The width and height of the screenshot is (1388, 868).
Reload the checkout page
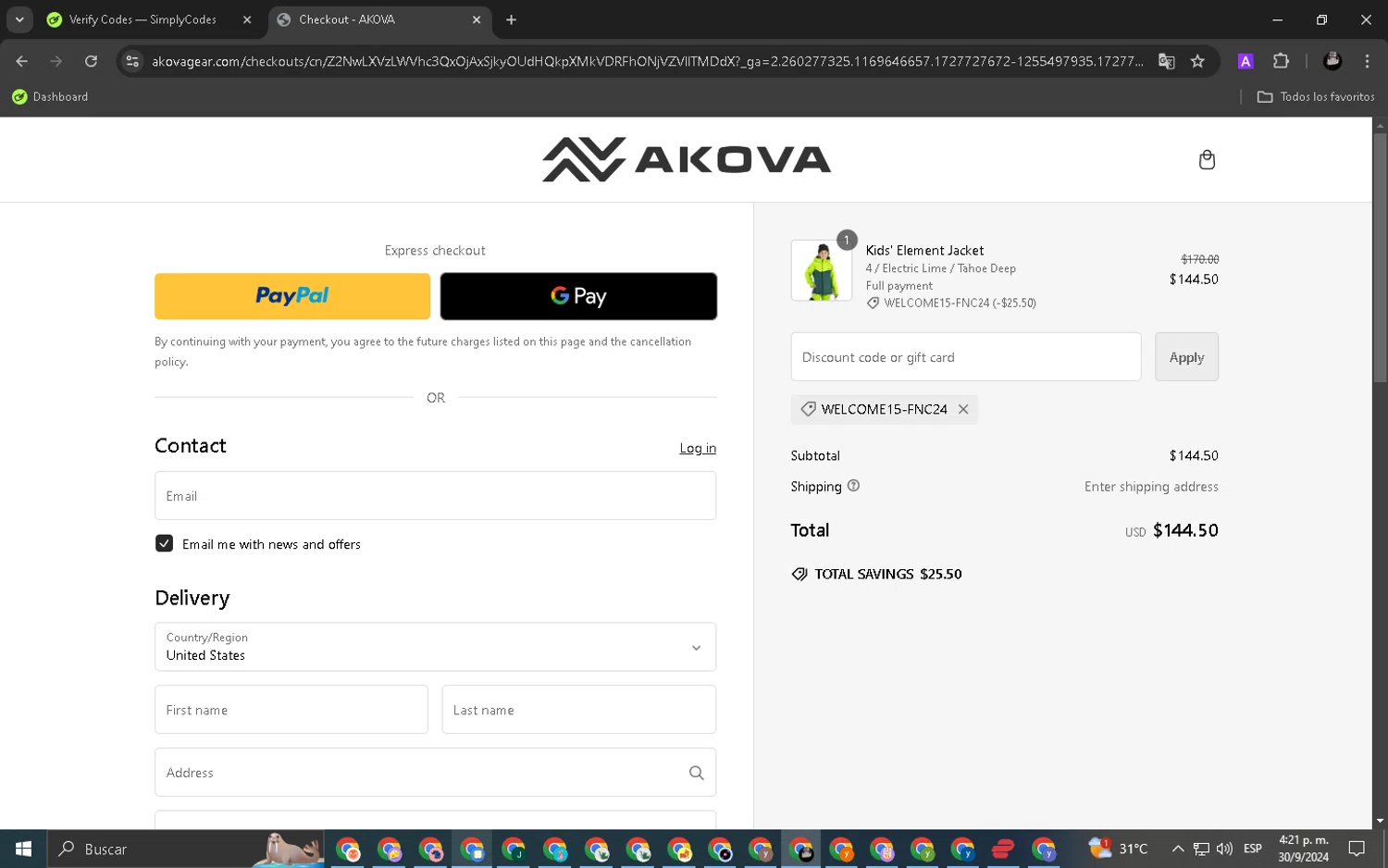(x=91, y=61)
